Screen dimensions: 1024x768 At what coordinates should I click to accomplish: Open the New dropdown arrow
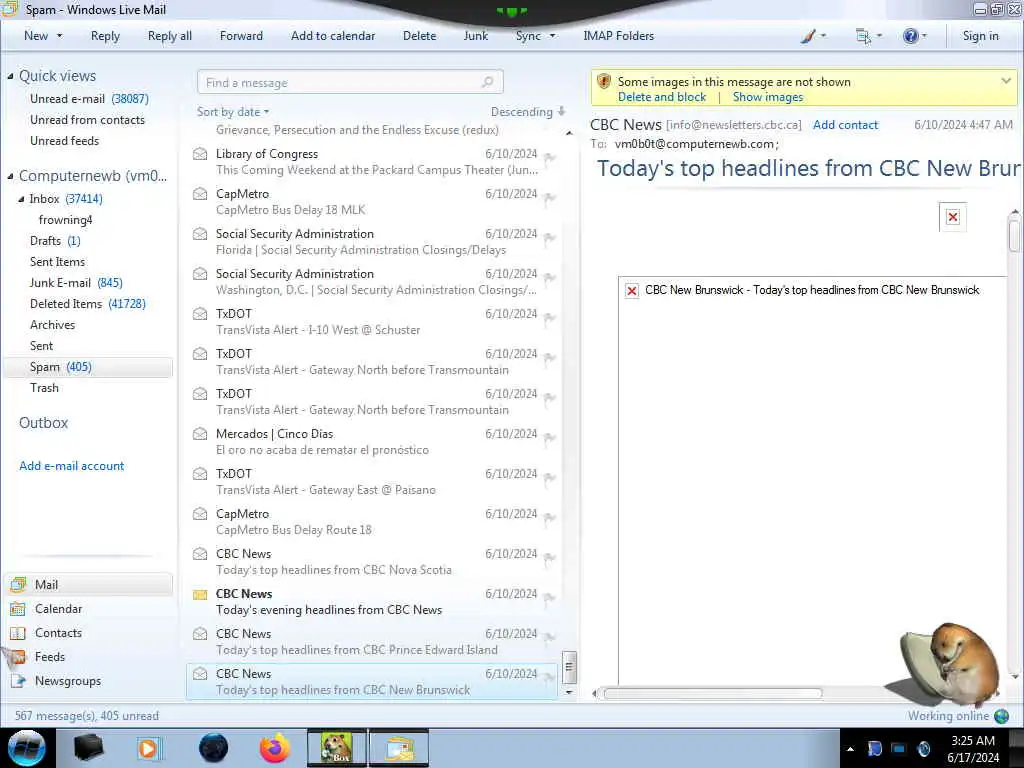(x=59, y=36)
